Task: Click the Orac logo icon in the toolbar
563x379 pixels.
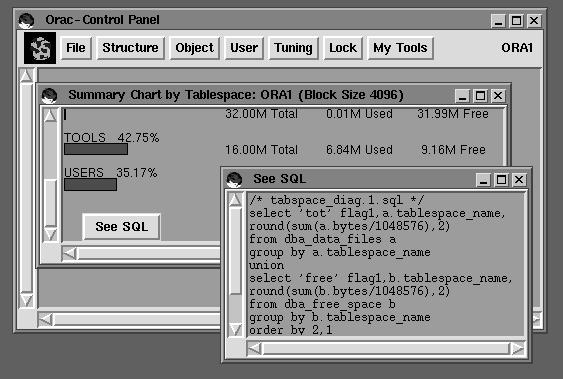Action: pos(40,48)
